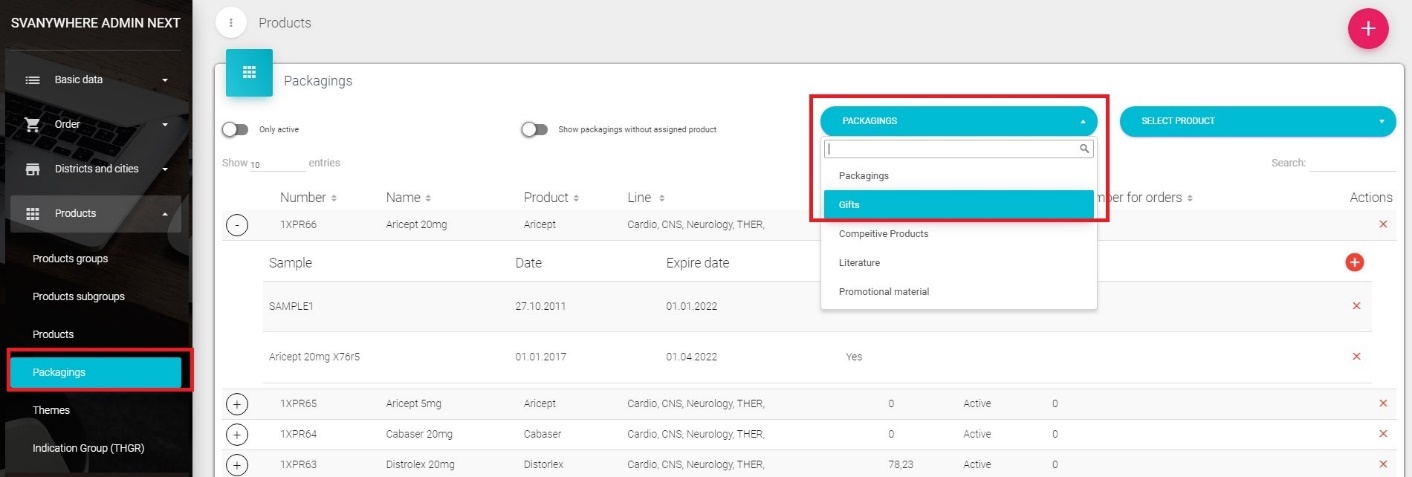
Task: Collapse the expanded 1XPR66 row
Action: click(236, 225)
